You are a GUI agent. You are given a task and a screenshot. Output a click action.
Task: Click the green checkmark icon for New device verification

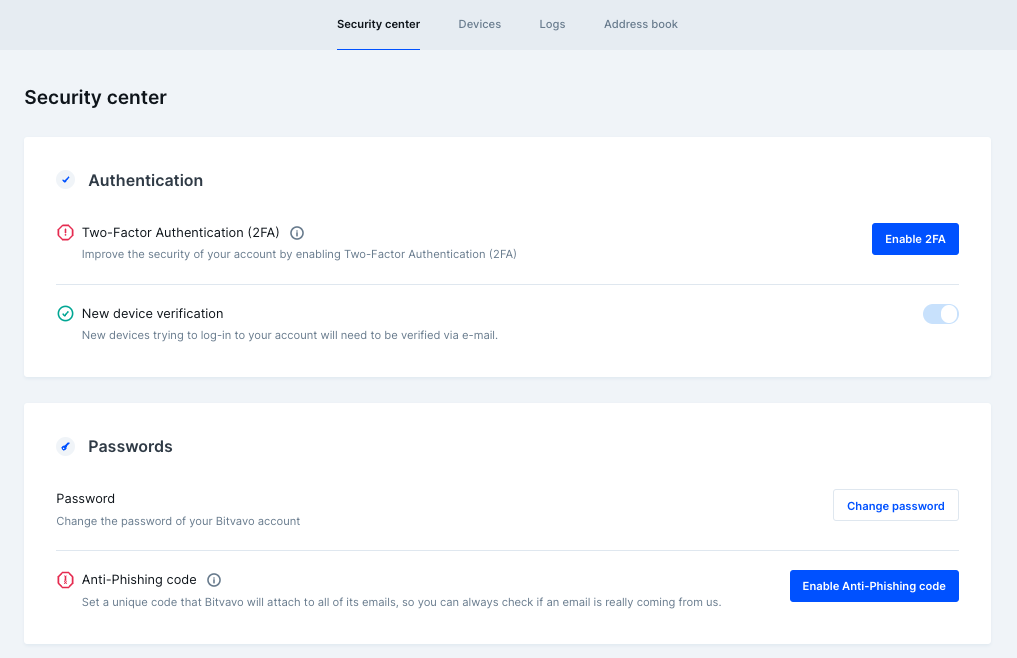click(66, 313)
